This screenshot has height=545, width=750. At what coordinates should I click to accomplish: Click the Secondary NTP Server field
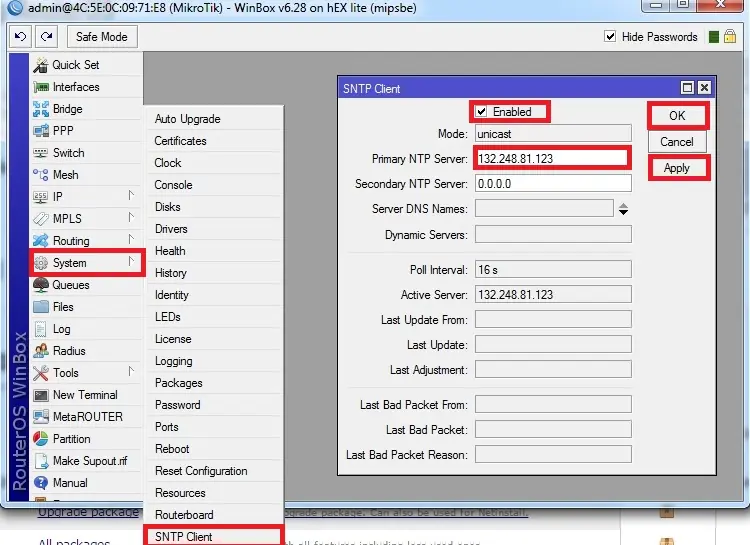(x=553, y=184)
